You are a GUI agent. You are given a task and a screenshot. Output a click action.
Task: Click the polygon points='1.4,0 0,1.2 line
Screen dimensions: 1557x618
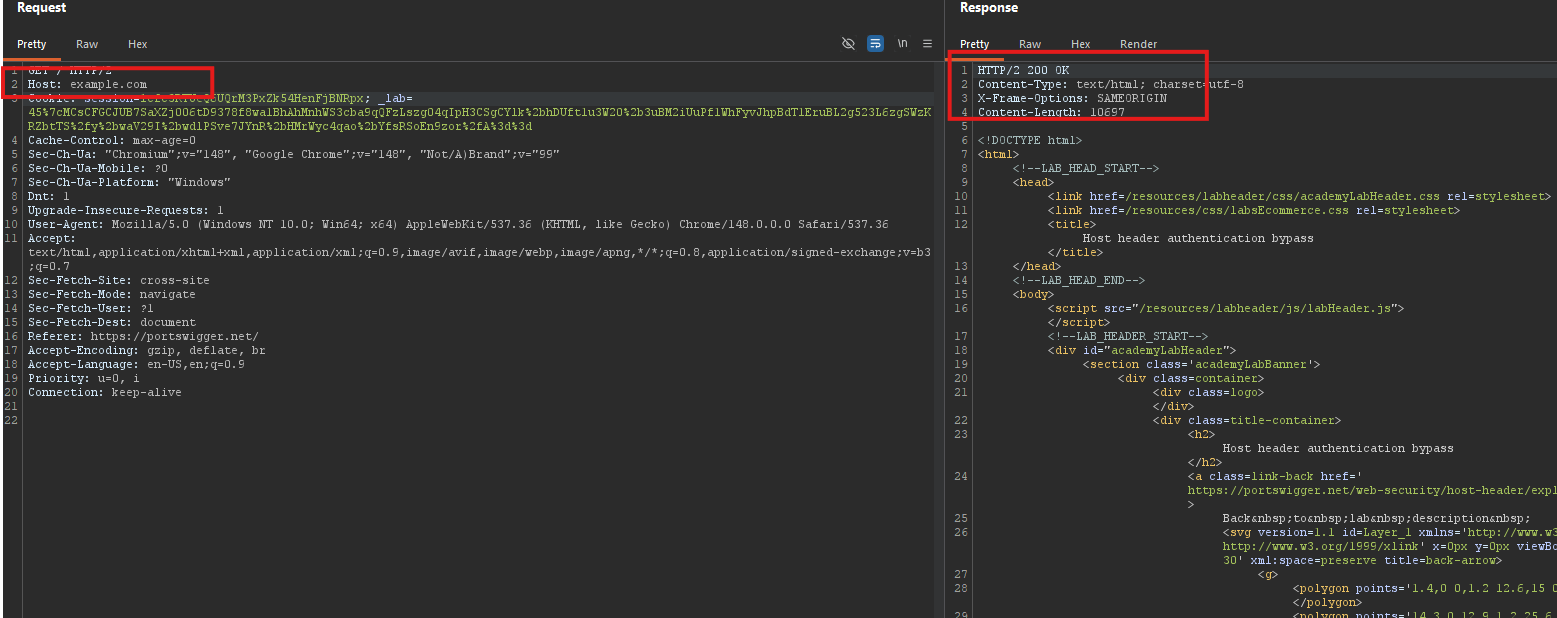1424,589
